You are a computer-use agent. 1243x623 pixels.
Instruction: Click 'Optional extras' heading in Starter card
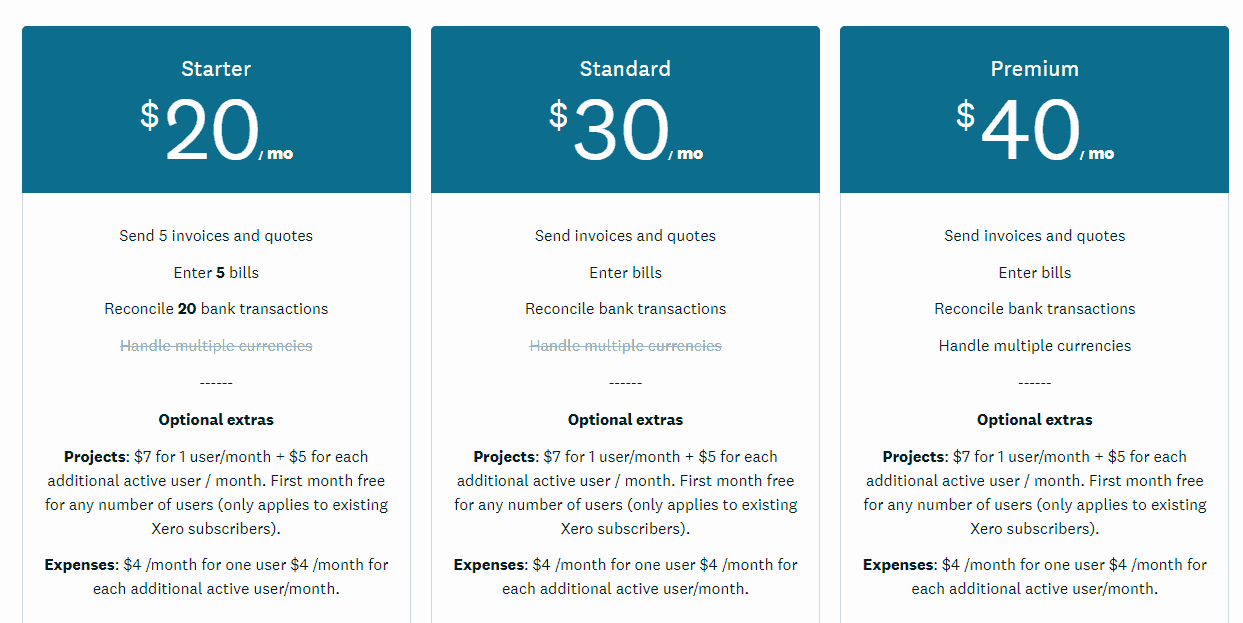[x=216, y=420]
